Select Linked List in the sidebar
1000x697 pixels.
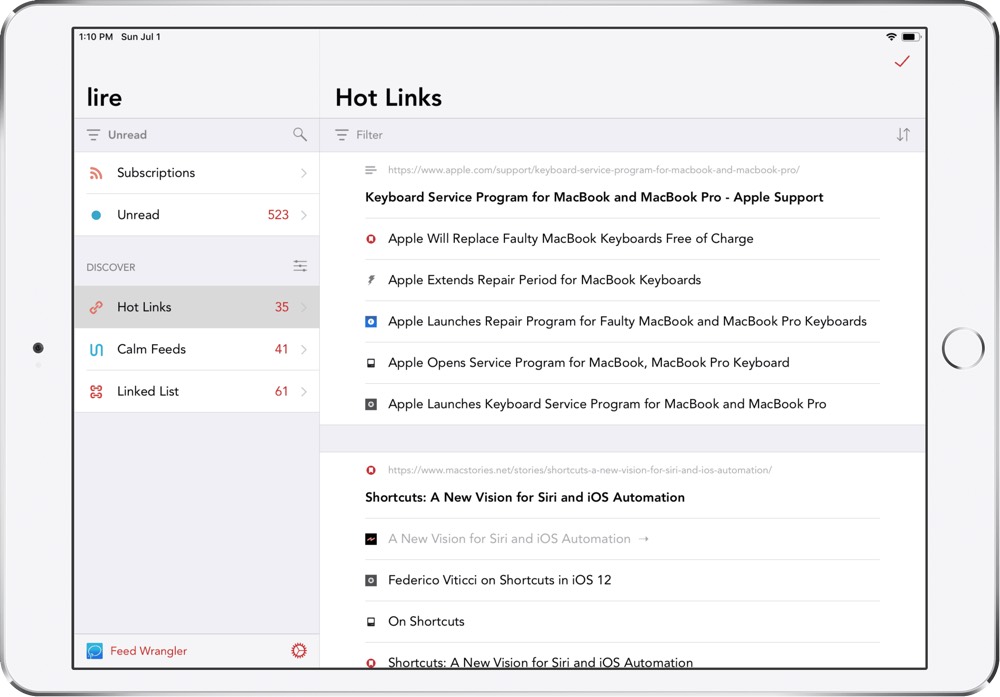coord(197,392)
